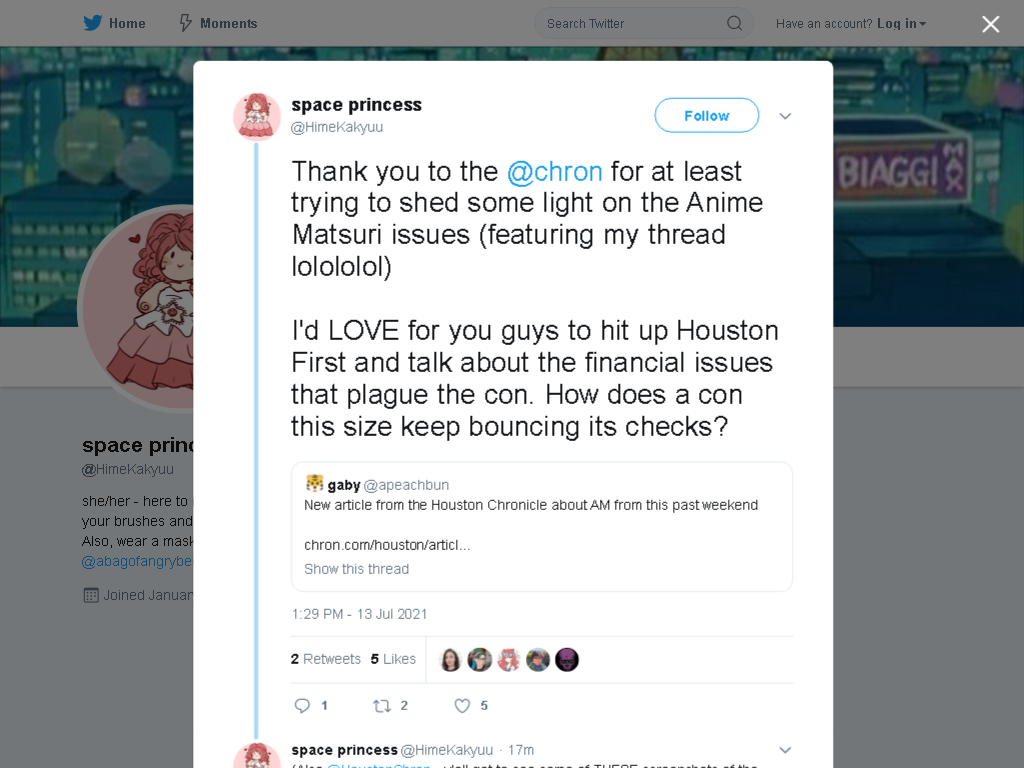Expand the tweet options chevron beside Follow
This screenshot has width=1024, height=768.
pyautogui.click(x=785, y=116)
